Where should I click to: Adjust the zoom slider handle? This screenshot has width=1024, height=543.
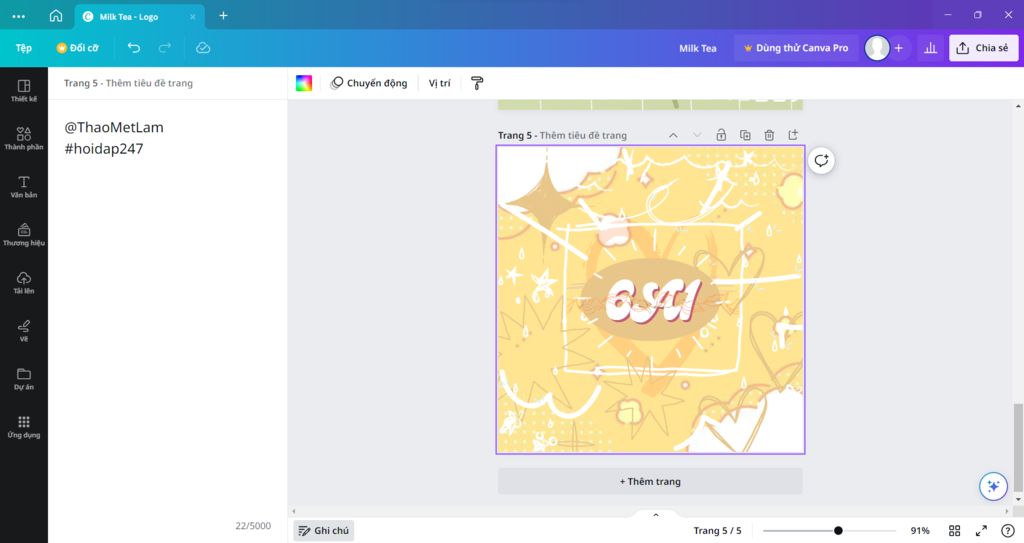point(838,531)
